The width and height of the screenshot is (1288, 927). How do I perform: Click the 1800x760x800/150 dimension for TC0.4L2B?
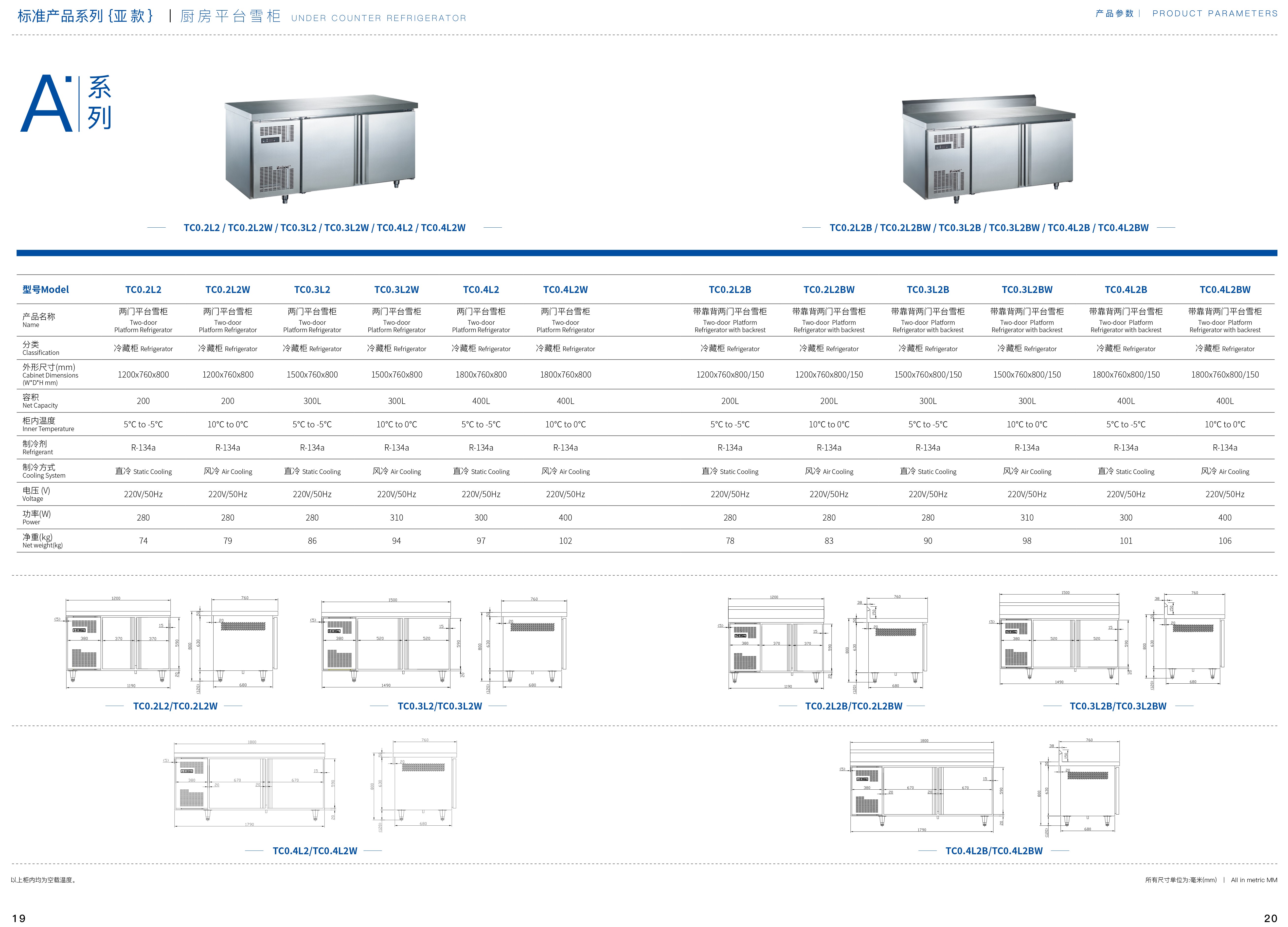[x=1126, y=375]
